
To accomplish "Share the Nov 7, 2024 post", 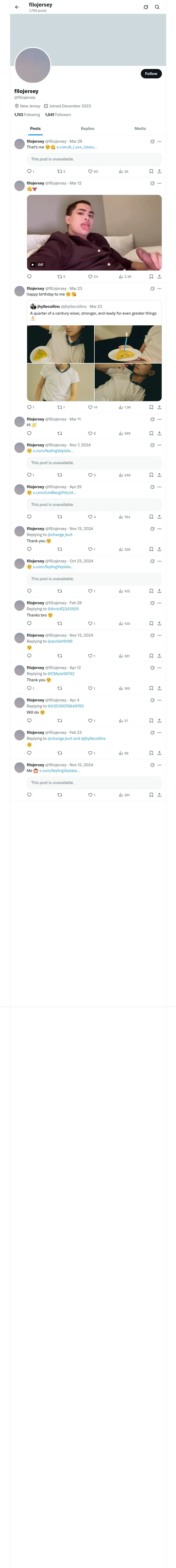I will (x=159, y=475).
